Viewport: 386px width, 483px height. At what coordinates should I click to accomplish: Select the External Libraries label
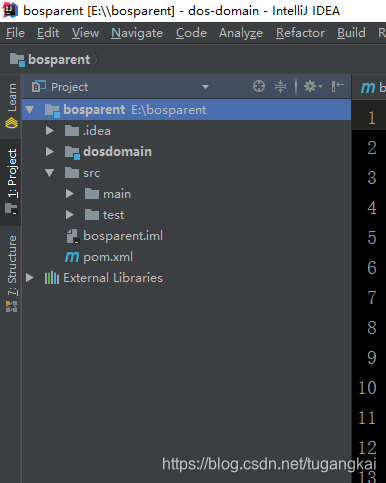click(113, 278)
